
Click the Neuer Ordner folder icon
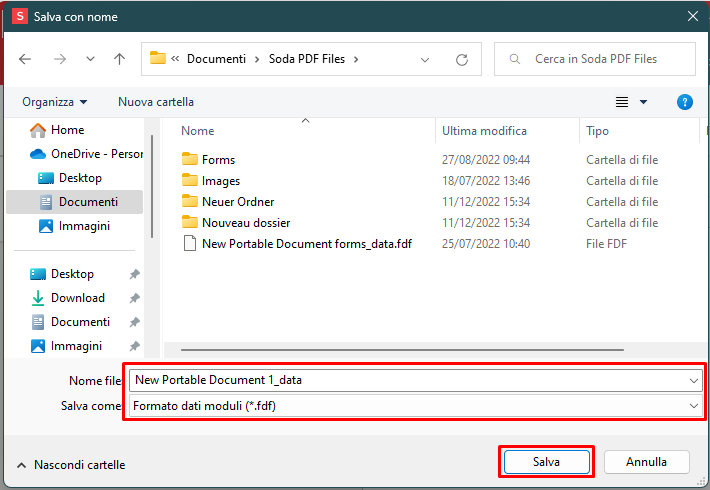(x=190, y=201)
